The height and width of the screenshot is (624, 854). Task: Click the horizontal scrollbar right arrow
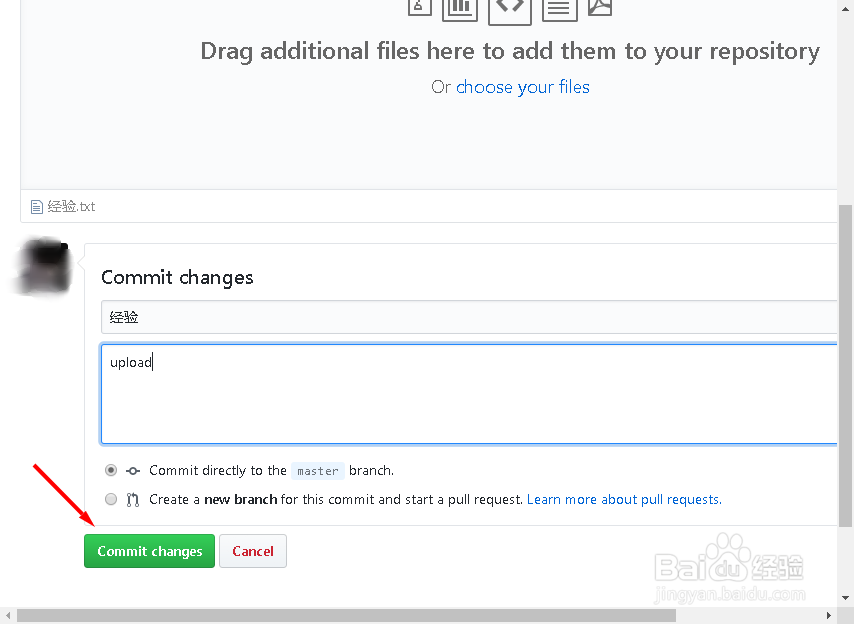click(x=829, y=616)
